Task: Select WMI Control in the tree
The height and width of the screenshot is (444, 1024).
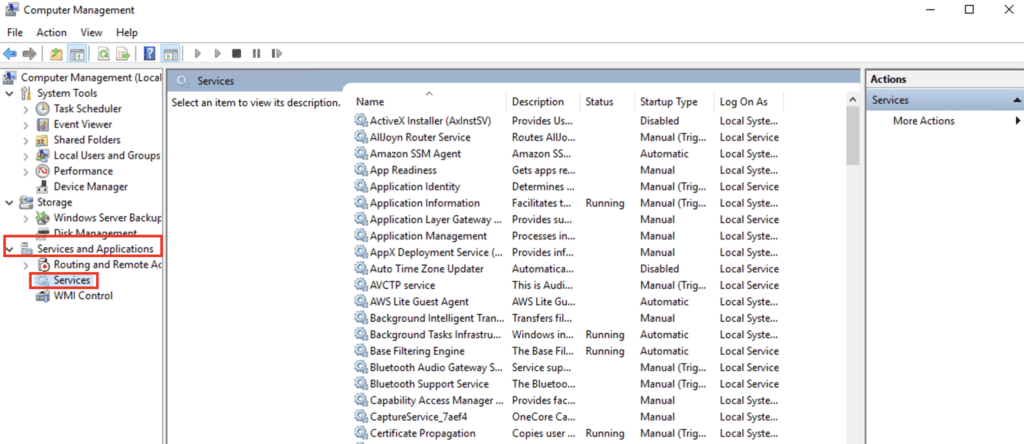Action: click(x=83, y=296)
